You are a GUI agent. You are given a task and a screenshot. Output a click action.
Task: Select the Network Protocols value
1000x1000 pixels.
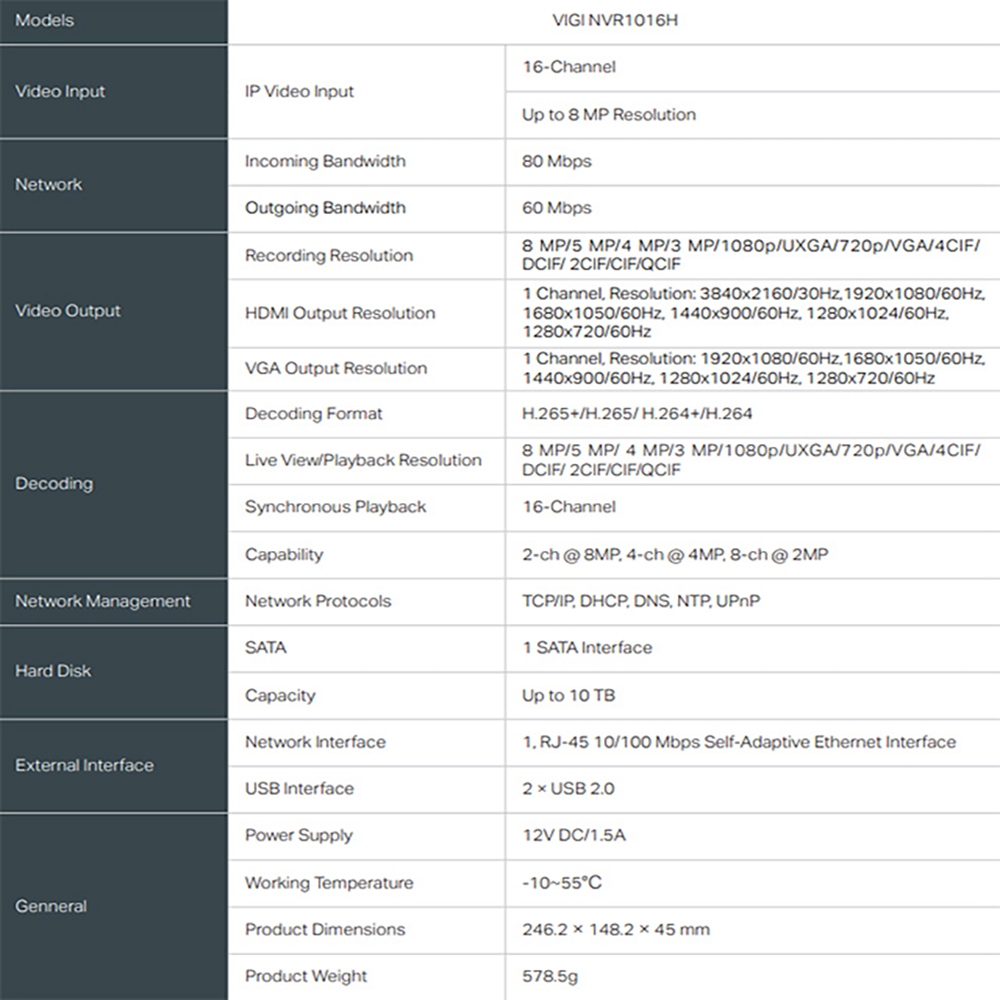click(641, 601)
